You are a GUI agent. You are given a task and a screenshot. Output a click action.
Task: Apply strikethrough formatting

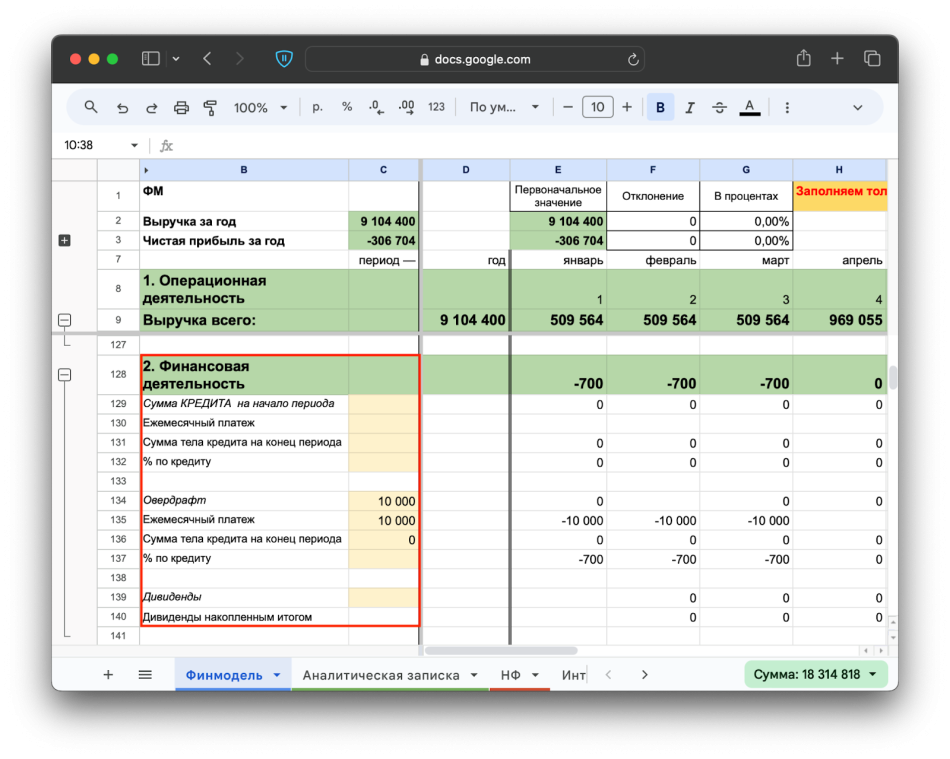click(719, 107)
